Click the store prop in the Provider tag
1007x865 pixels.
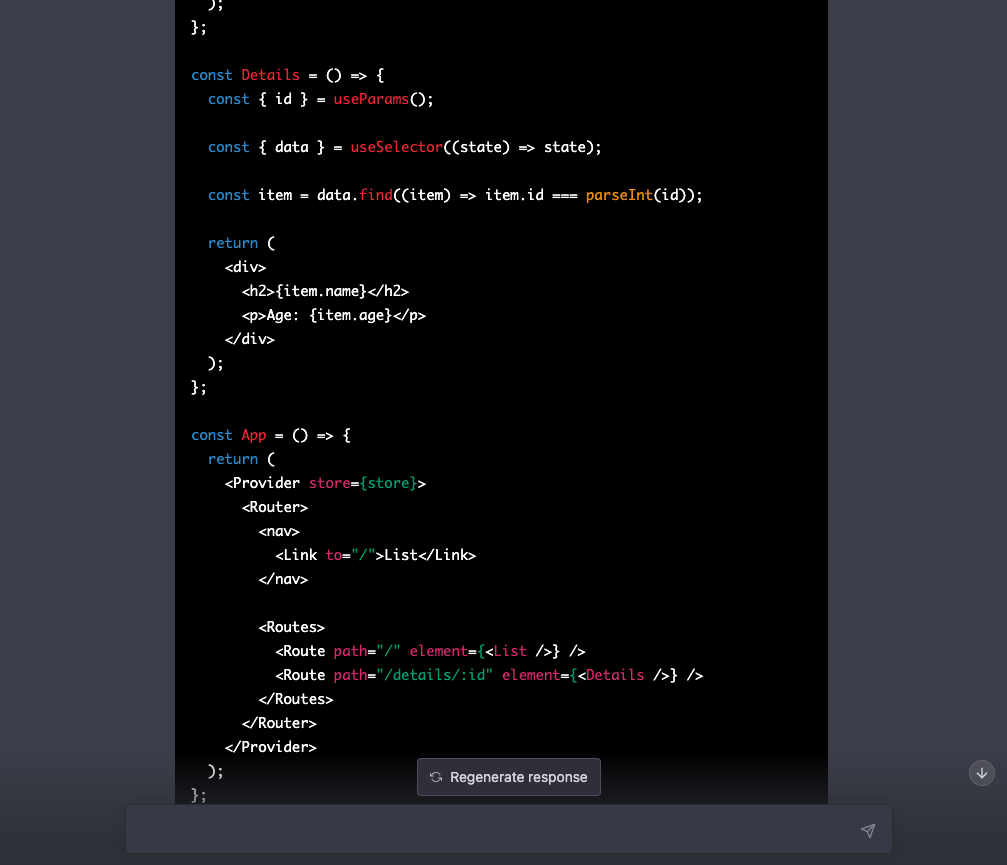329,483
